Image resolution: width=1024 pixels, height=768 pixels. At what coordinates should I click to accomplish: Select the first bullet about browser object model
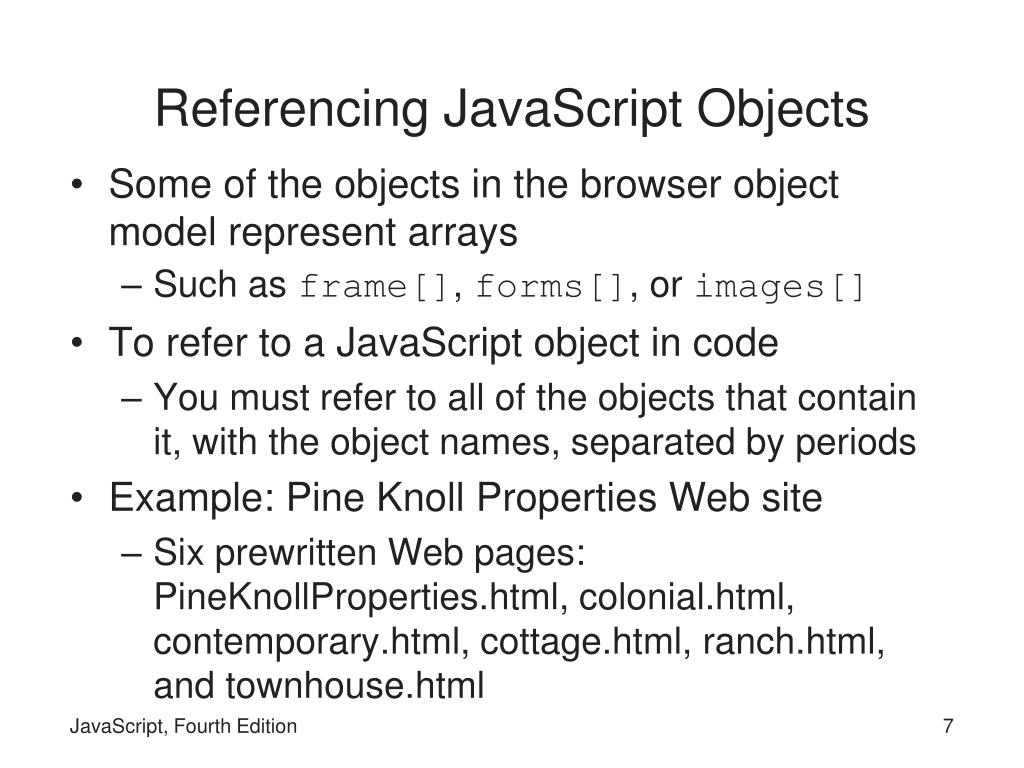coord(473,208)
